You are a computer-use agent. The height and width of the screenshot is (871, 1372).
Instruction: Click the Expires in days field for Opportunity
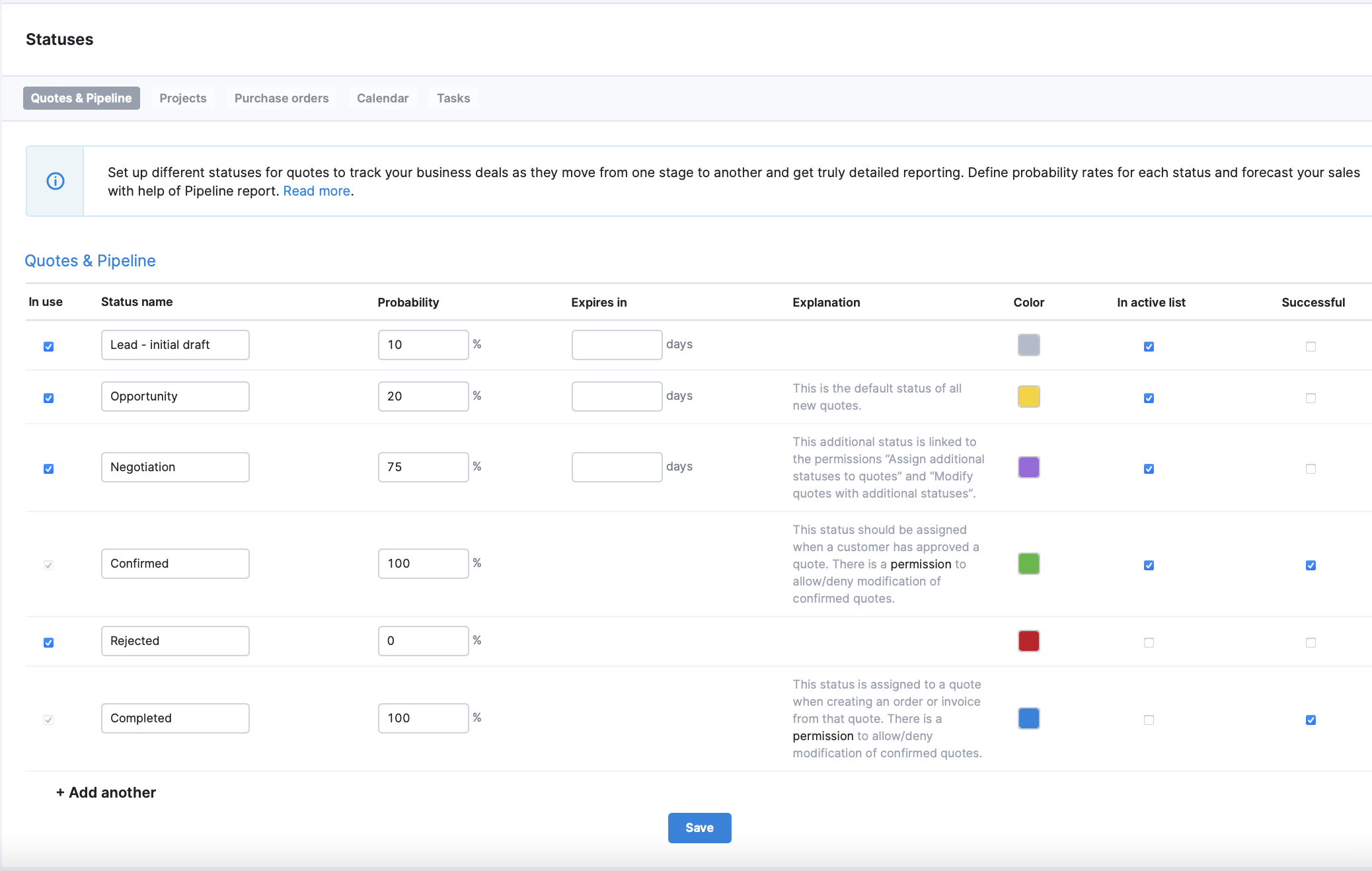click(x=617, y=396)
